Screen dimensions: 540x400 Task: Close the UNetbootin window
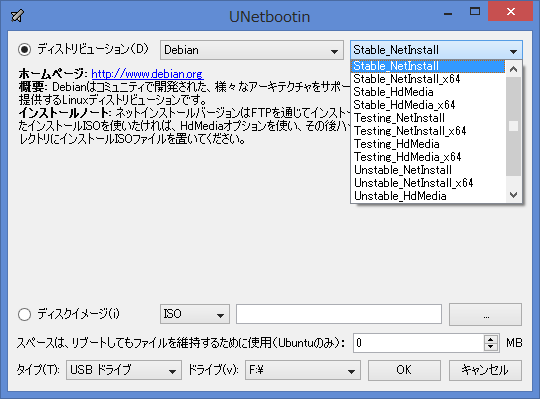(x=511, y=12)
